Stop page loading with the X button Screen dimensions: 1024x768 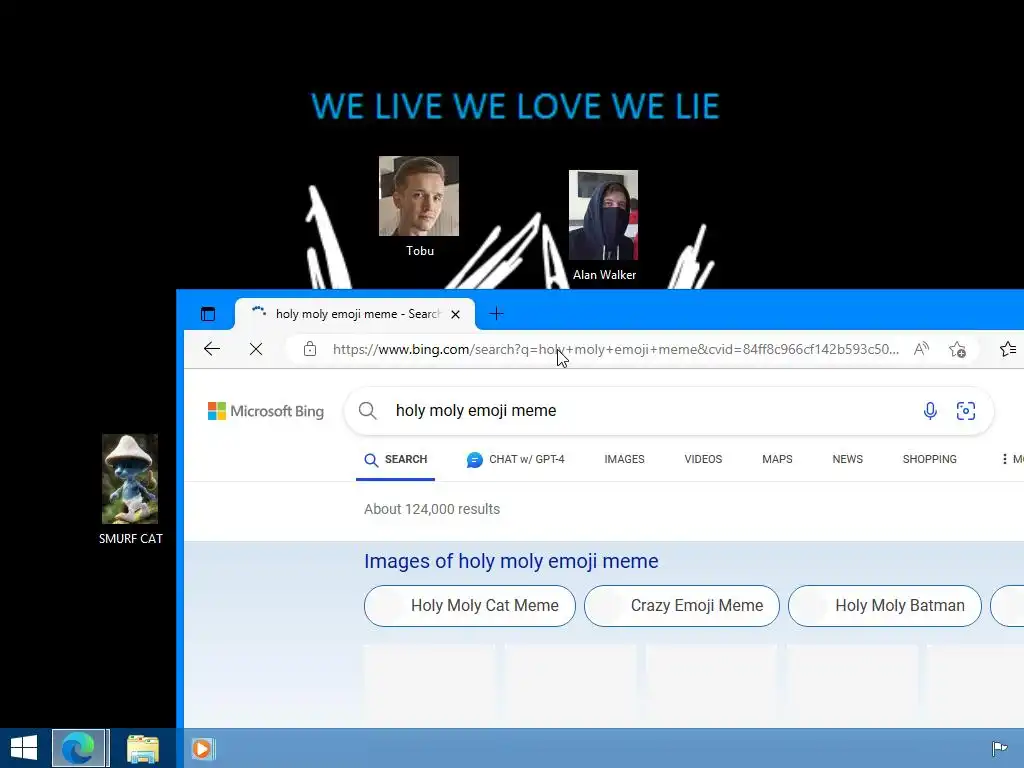point(256,349)
